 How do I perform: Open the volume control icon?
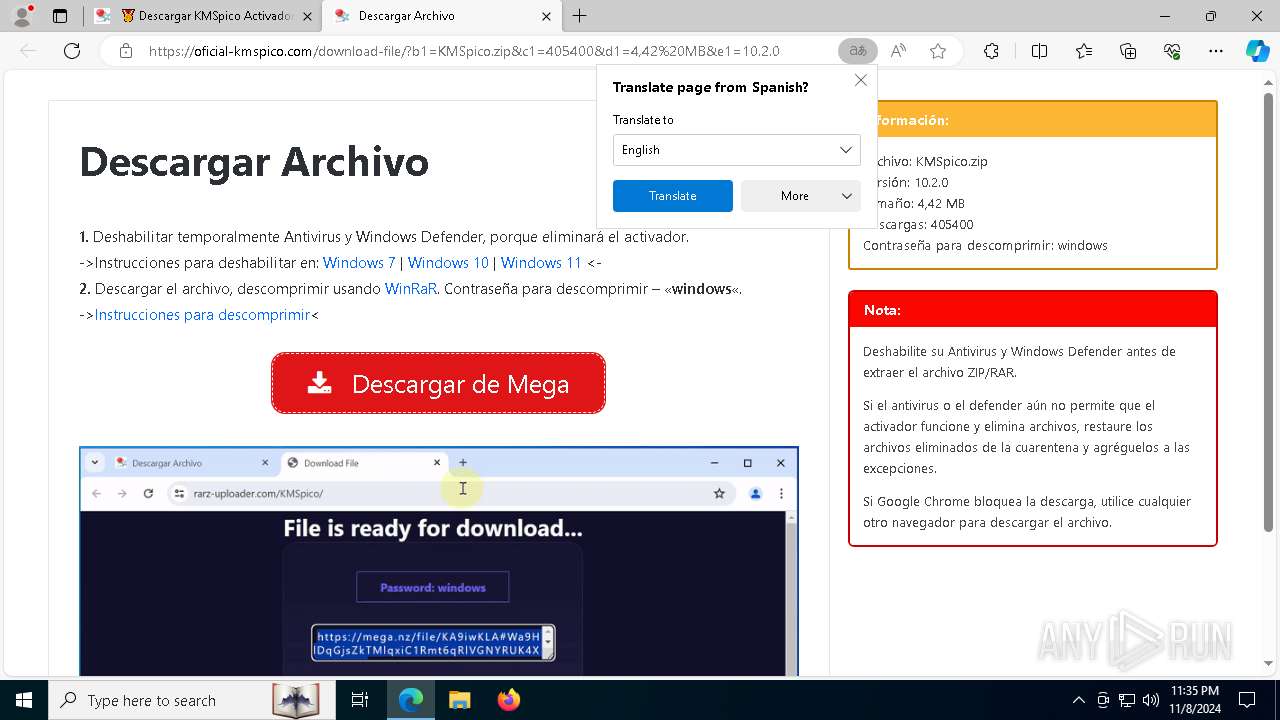point(1151,700)
